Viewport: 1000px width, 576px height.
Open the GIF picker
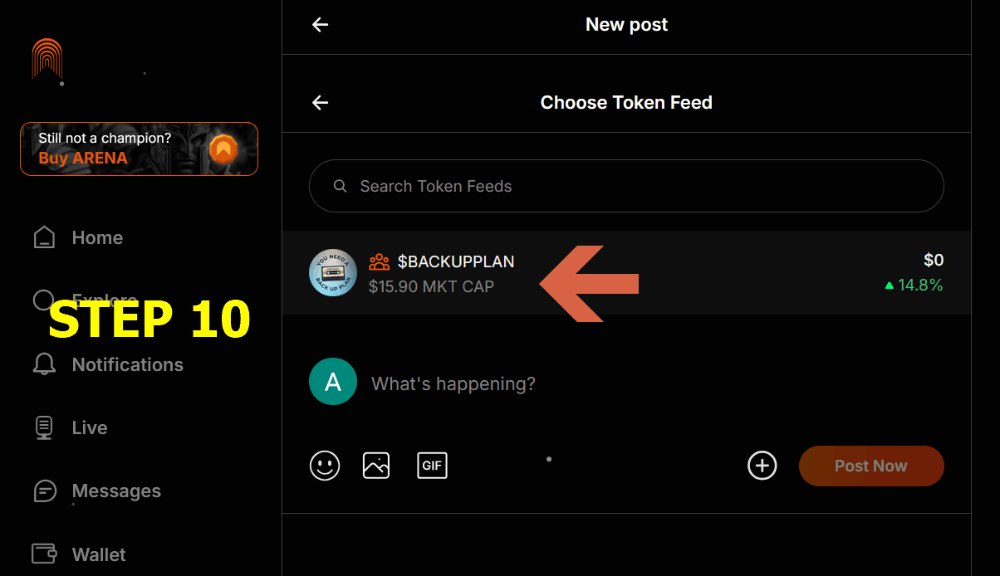(432, 465)
